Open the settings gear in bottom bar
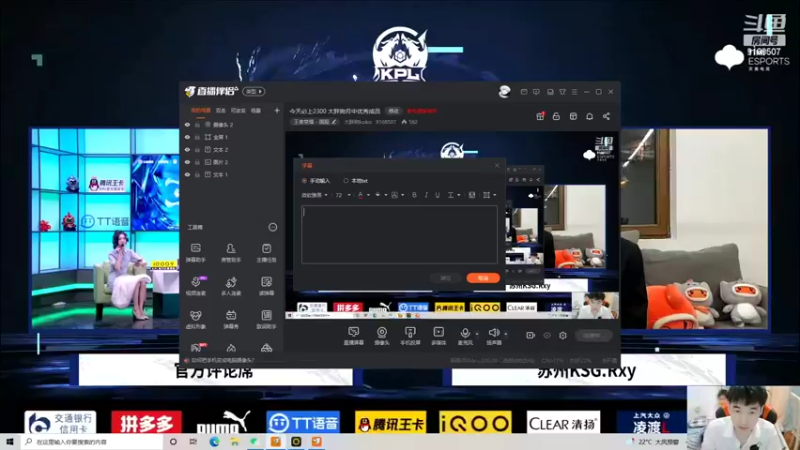Screen dimensions: 800x450 tap(563, 335)
